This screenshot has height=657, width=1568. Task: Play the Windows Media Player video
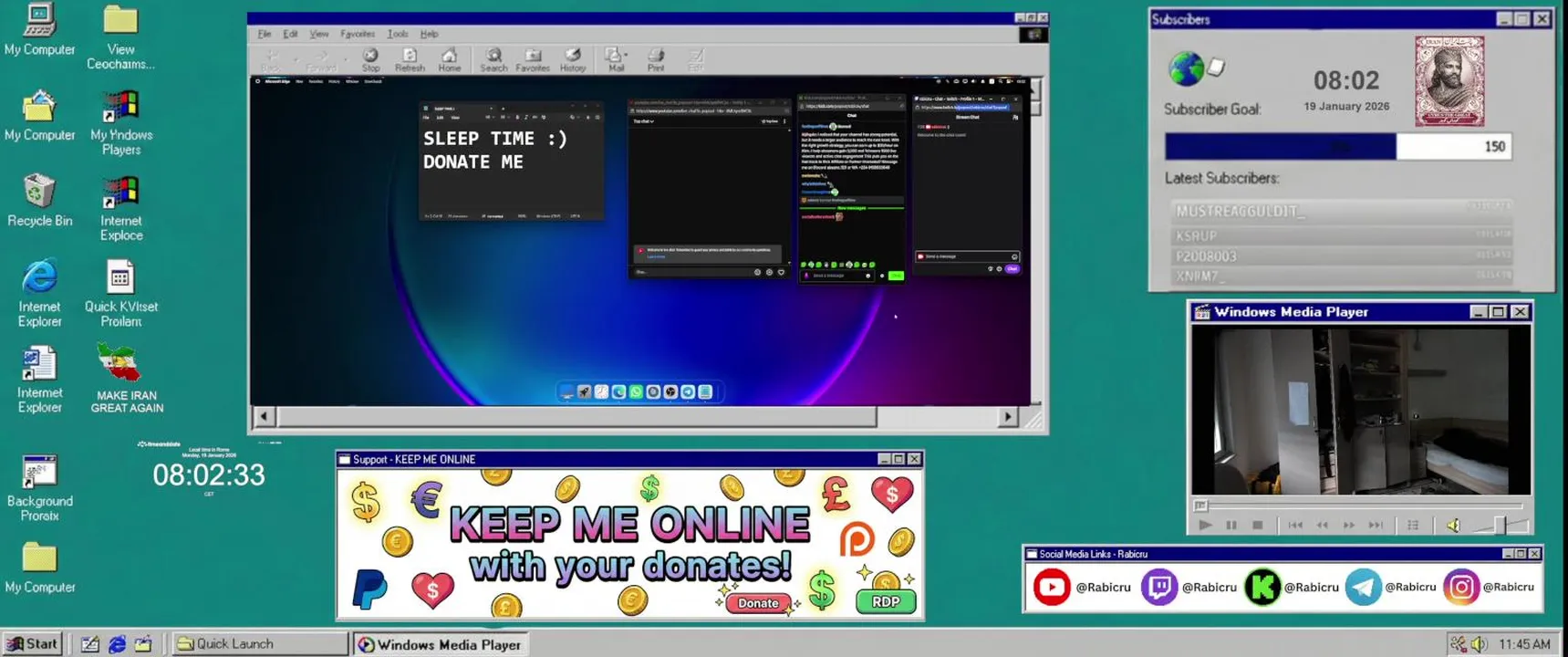(1205, 525)
